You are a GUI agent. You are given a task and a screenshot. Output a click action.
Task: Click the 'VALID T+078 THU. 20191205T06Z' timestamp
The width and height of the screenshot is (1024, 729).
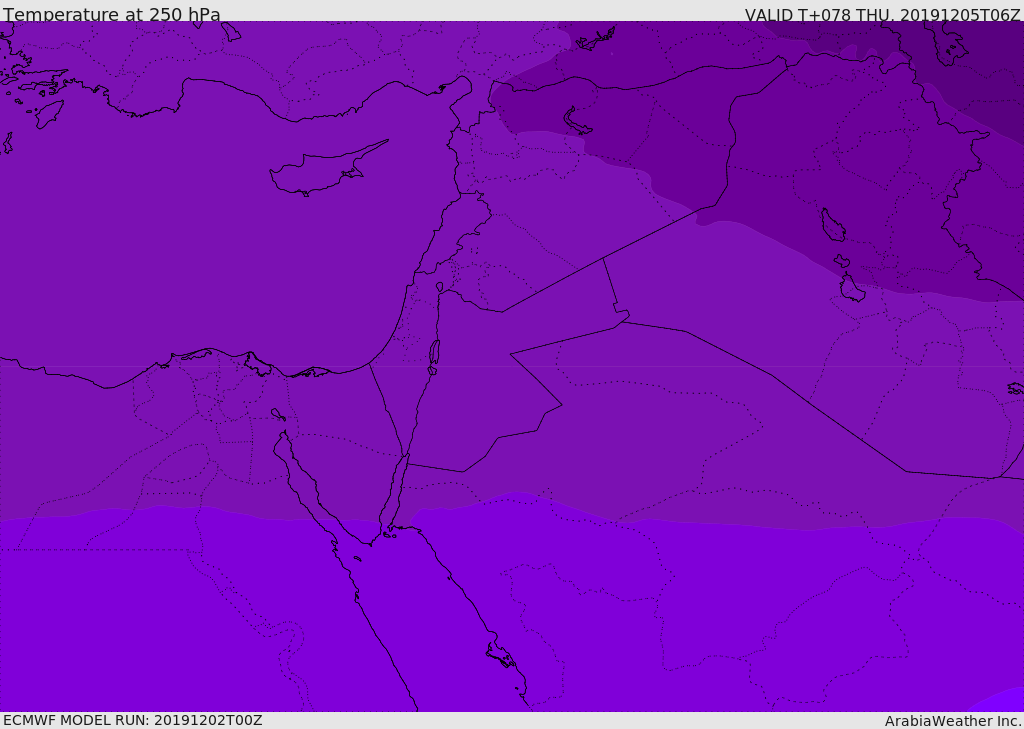click(x=882, y=14)
